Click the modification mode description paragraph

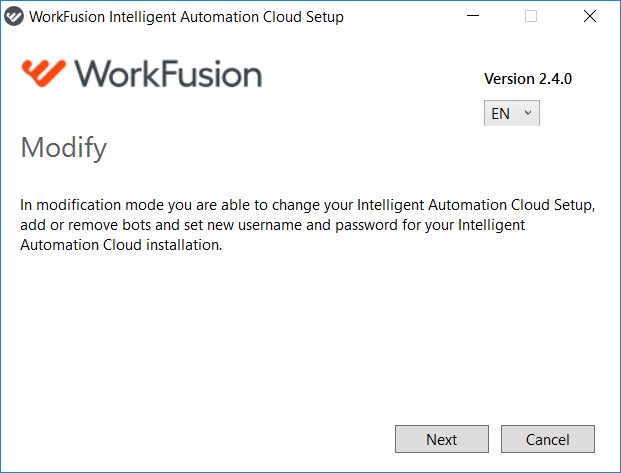[x=308, y=225]
